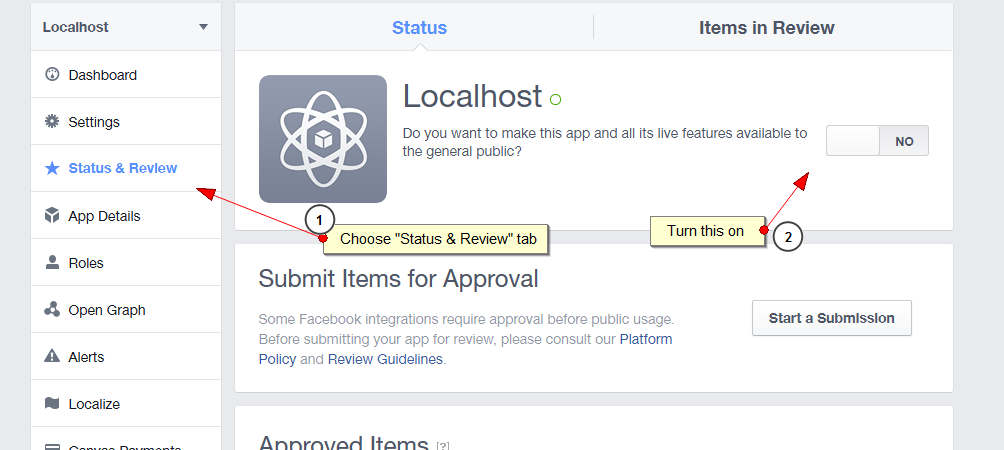Open App Details in the sidebar
The width and height of the screenshot is (1004, 450).
coord(126,215)
